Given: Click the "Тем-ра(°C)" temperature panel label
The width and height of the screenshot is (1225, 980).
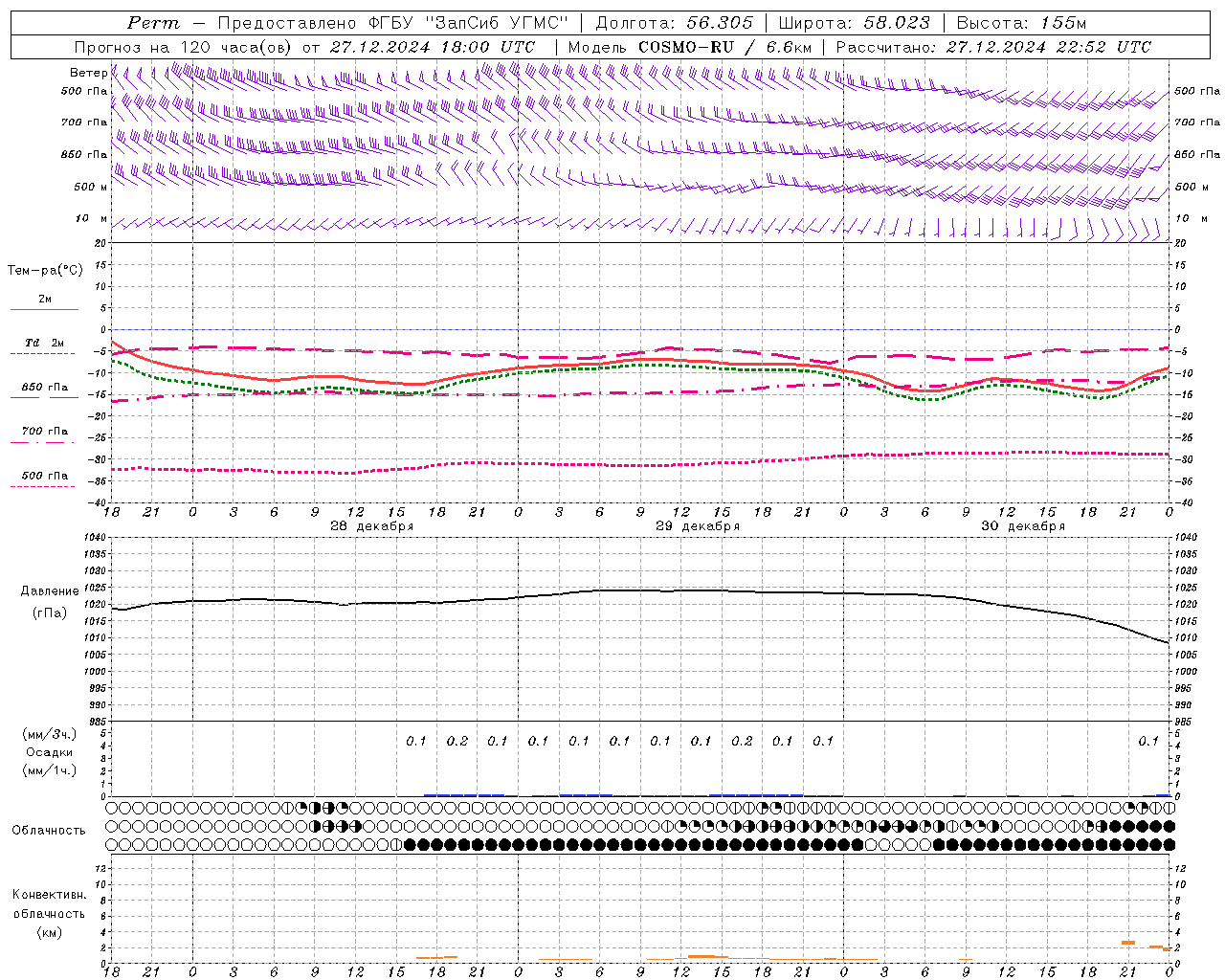Looking at the screenshot, I should 45,271.
